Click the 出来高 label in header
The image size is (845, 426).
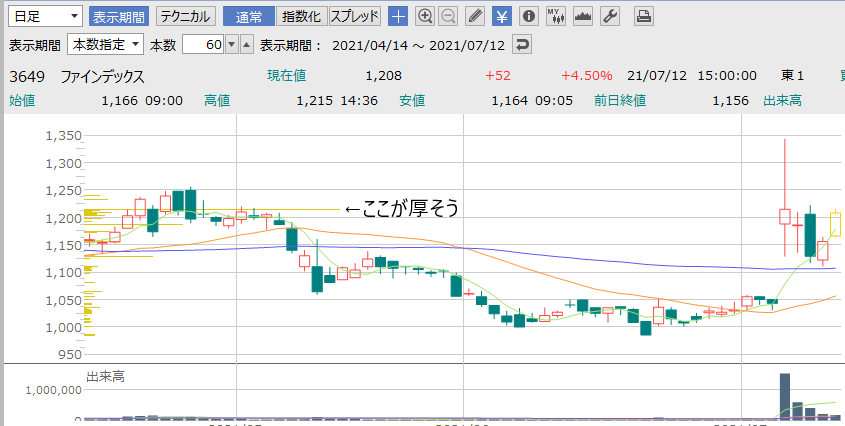coord(782,101)
